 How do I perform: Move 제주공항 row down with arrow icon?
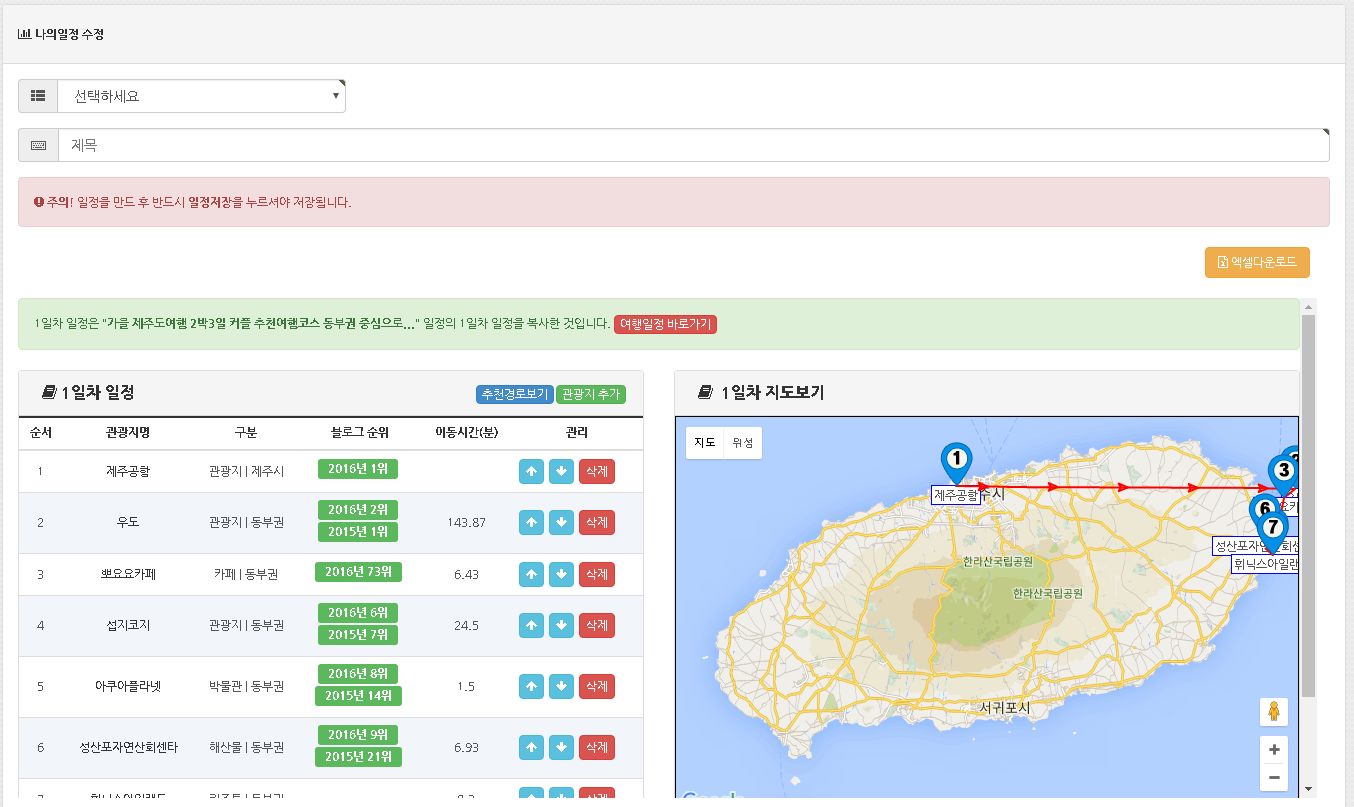[x=561, y=471]
